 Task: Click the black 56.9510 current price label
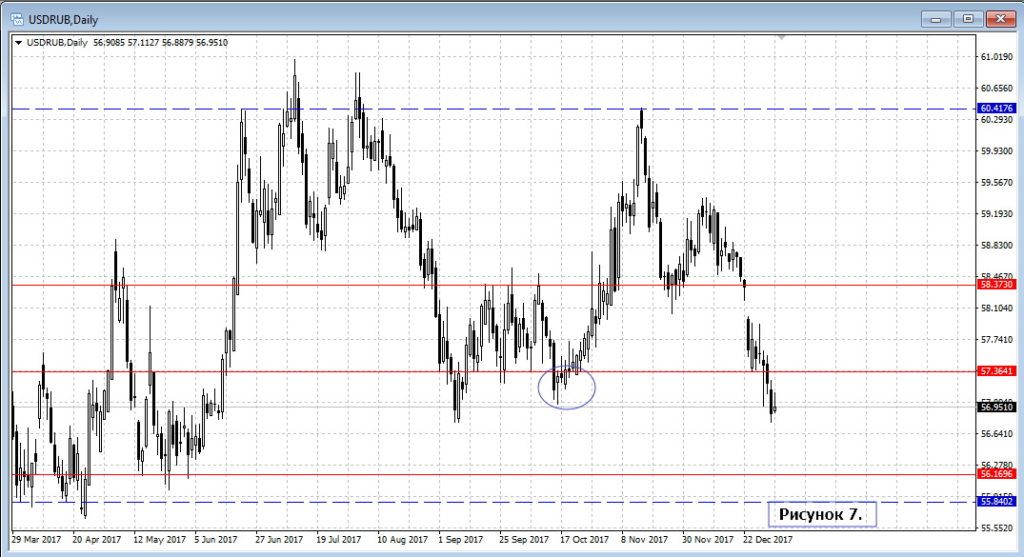click(997, 407)
